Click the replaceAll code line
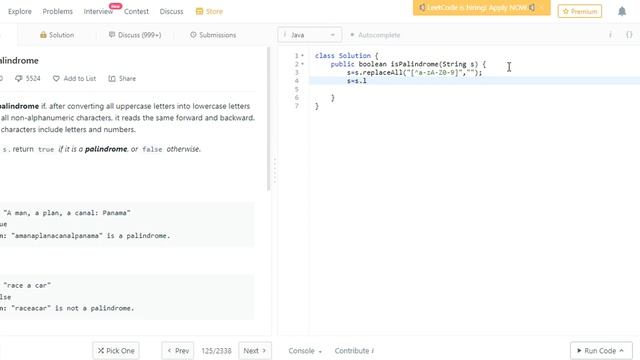Screen dimensions: 640x360 point(414,73)
